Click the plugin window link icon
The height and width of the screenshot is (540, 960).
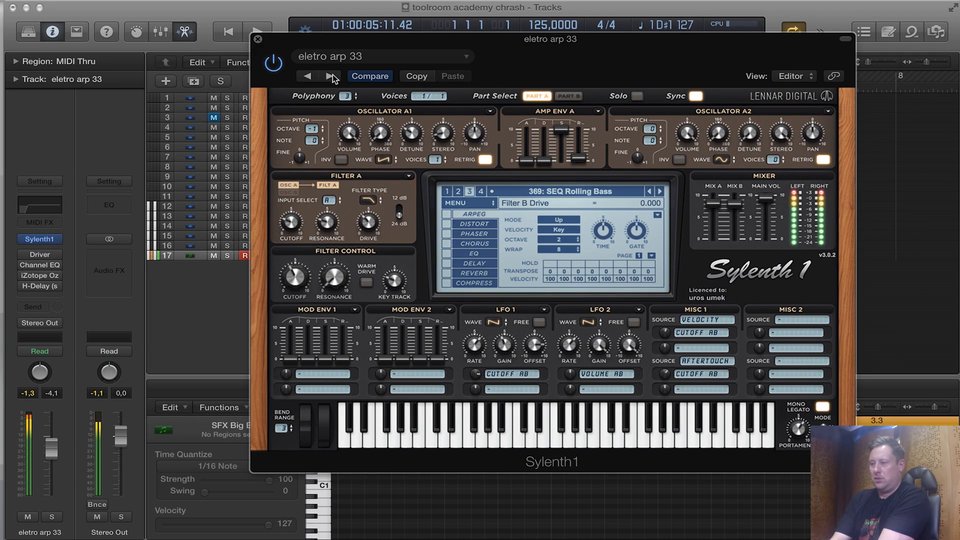tap(833, 76)
